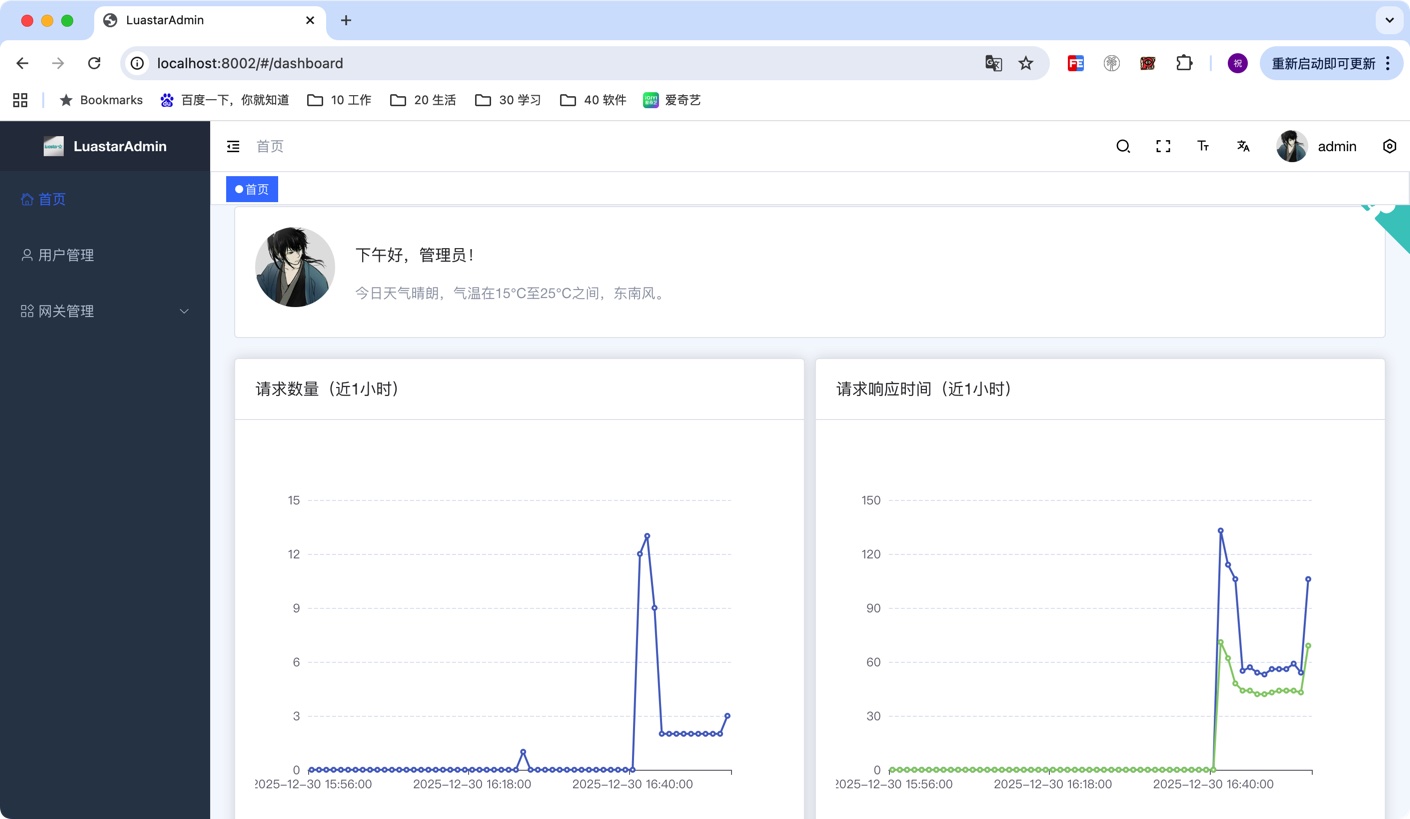
Task: Open the settings gear in the header
Action: (x=1389, y=146)
